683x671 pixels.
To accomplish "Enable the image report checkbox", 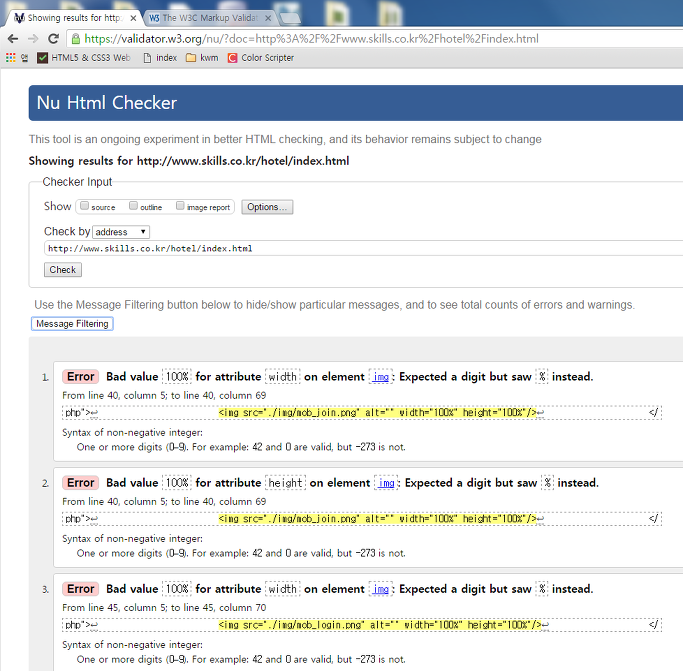I will [180, 206].
